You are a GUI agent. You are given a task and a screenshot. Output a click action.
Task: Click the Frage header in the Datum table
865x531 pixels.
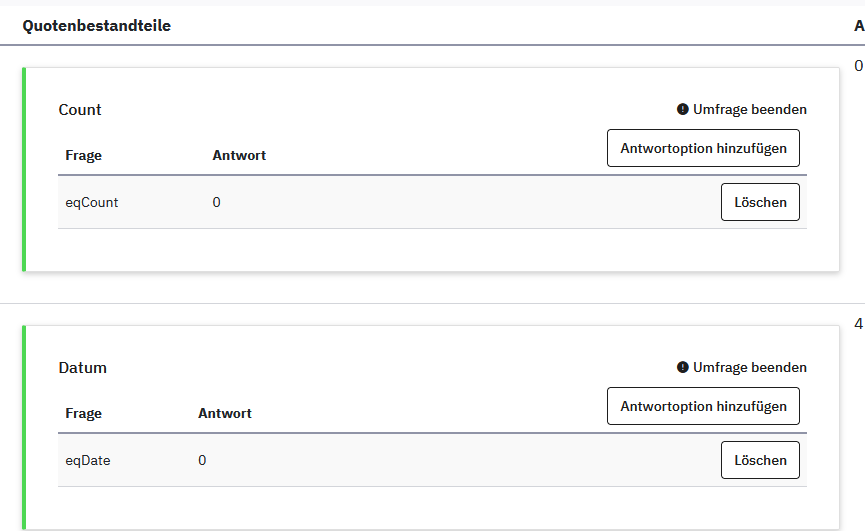[x=84, y=413]
